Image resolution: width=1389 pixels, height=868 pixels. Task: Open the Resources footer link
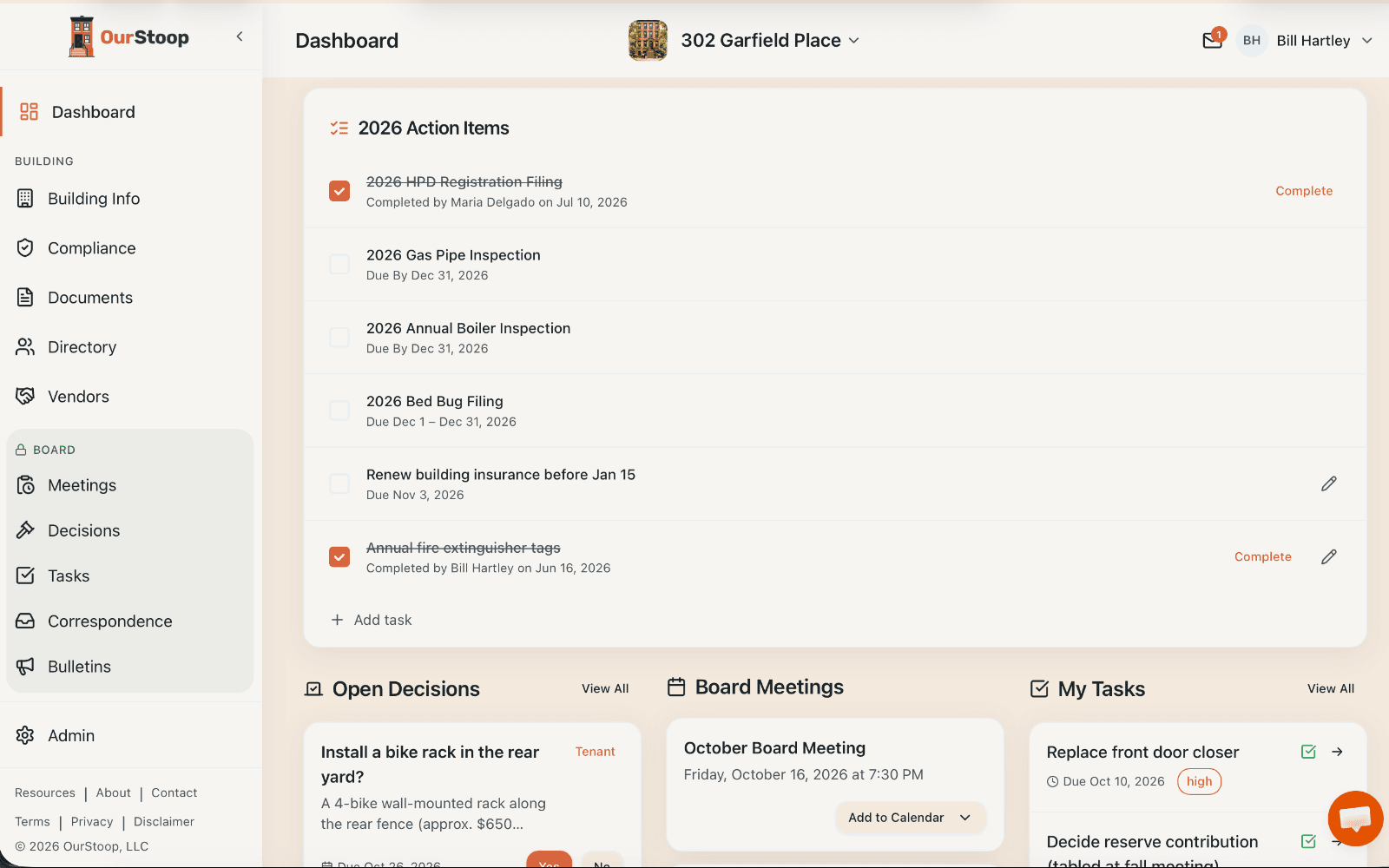(x=45, y=792)
